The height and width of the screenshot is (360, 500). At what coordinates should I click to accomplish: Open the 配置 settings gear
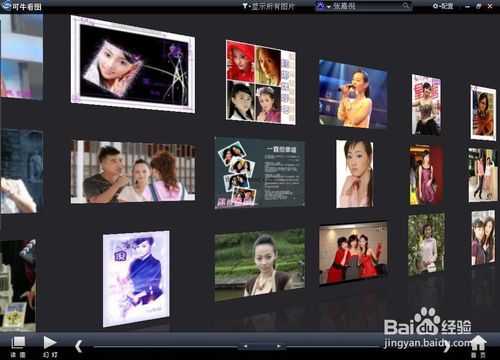(443, 6)
